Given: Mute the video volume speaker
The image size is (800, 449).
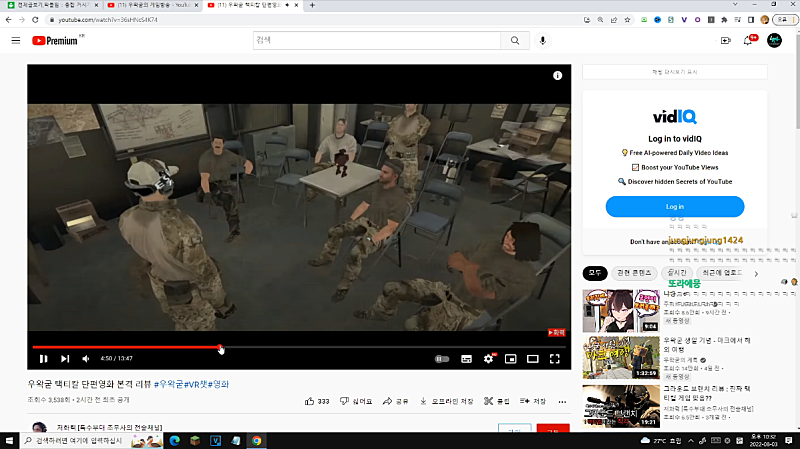Looking at the screenshot, I should [86, 359].
